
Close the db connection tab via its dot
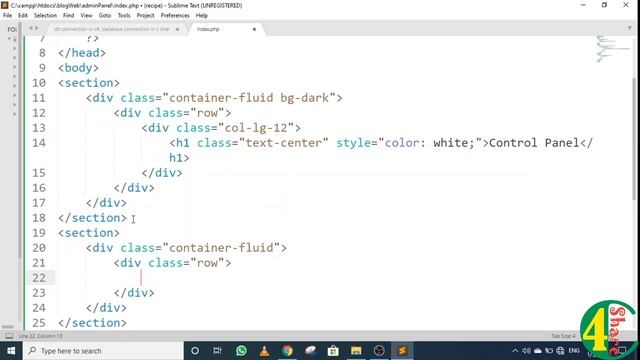(x=178, y=29)
